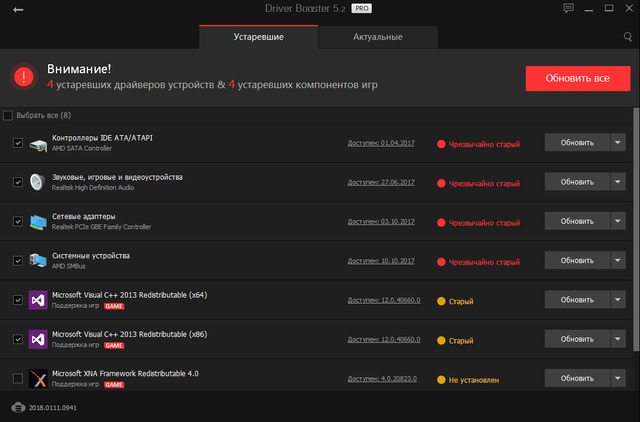Screen dimensions: 640x422
Task: Open the 'Доступен: 03.10.2017' link
Action: [381, 221]
